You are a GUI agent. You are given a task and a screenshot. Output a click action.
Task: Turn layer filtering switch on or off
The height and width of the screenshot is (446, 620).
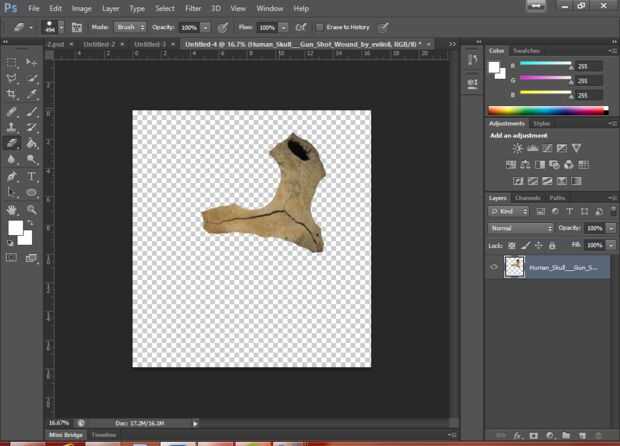pyautogui.click(x=613, y=211)
